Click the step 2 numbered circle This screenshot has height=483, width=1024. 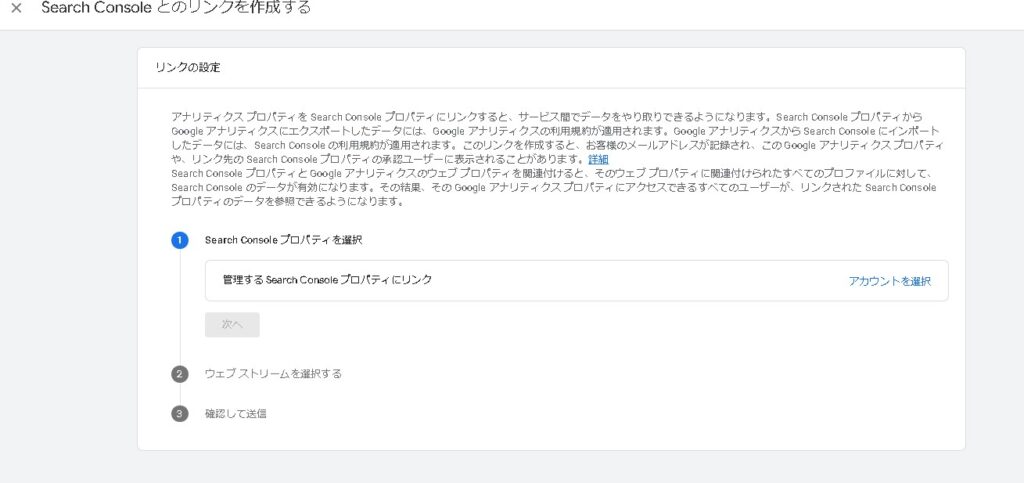[x=180, y=374]
